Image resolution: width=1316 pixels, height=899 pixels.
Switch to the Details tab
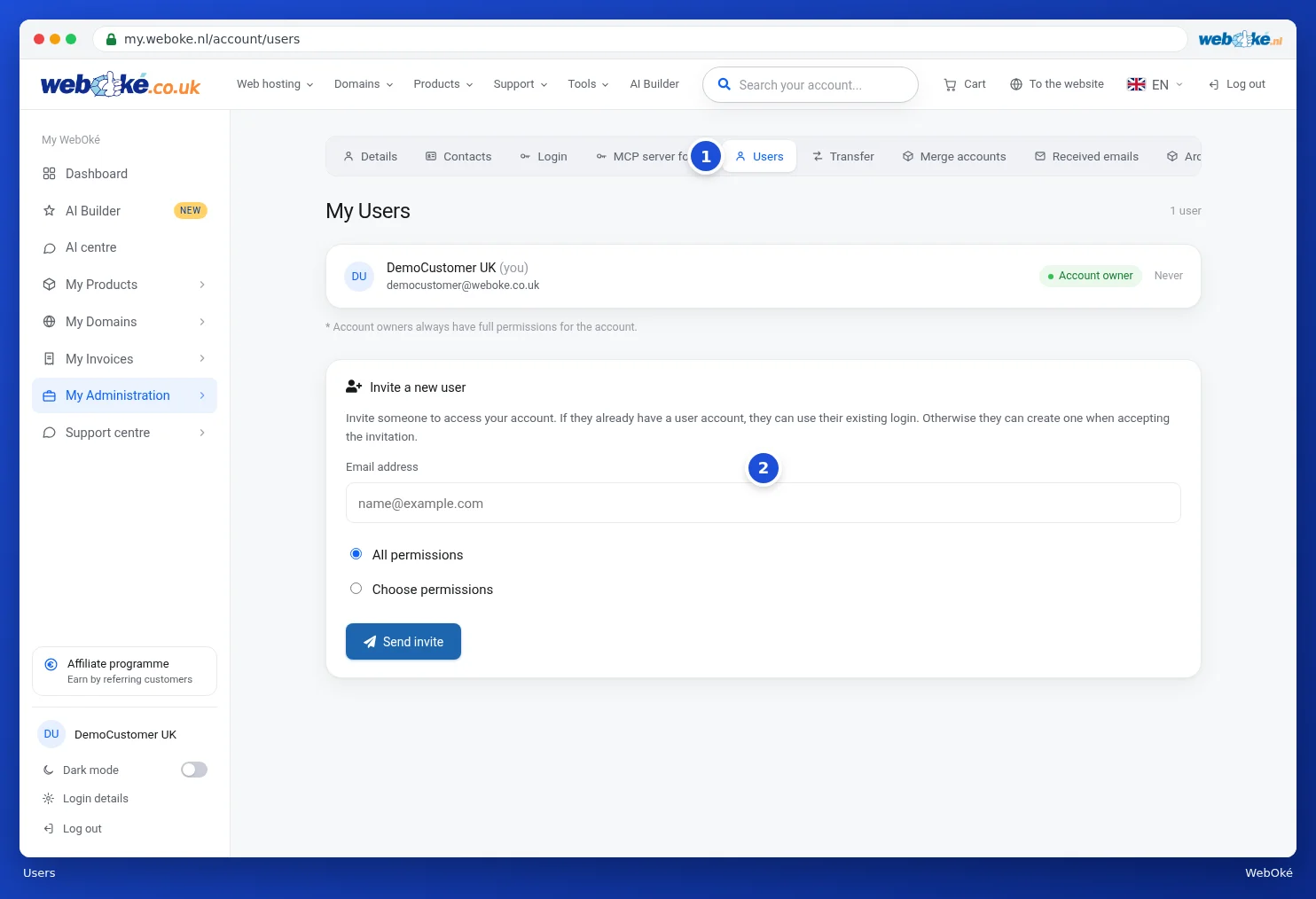371,157
